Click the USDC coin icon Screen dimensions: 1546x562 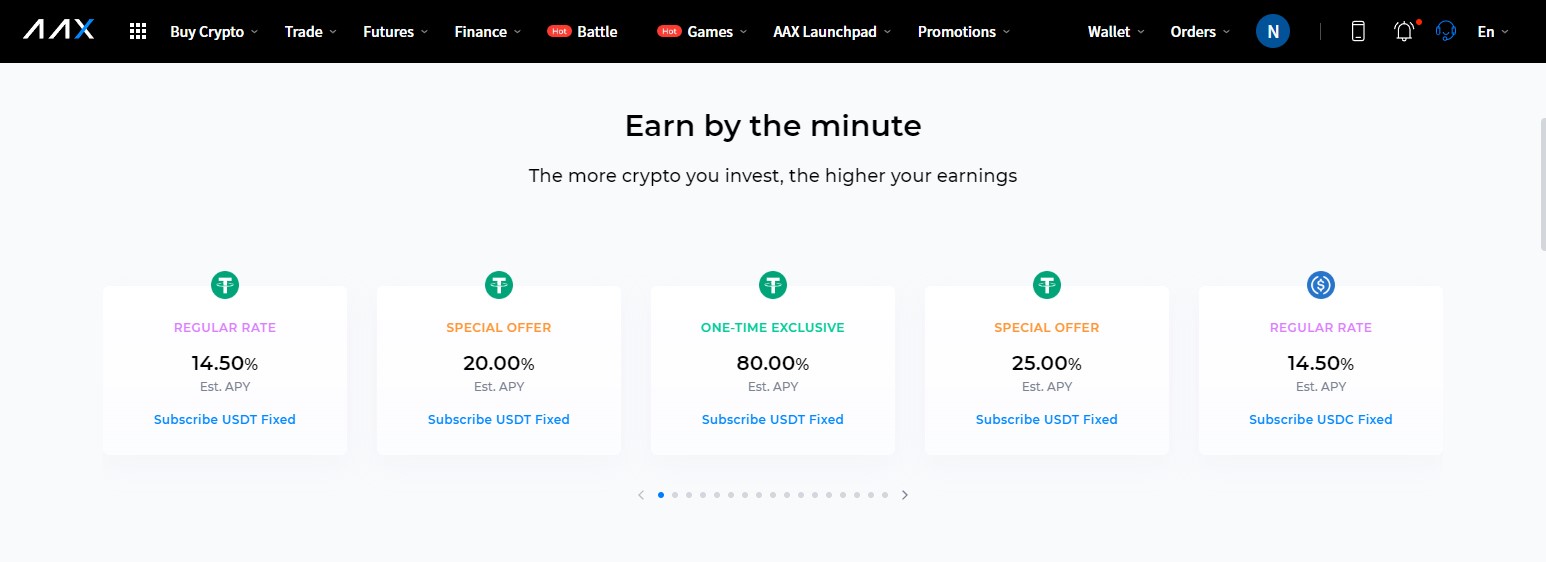(1321, 285)
